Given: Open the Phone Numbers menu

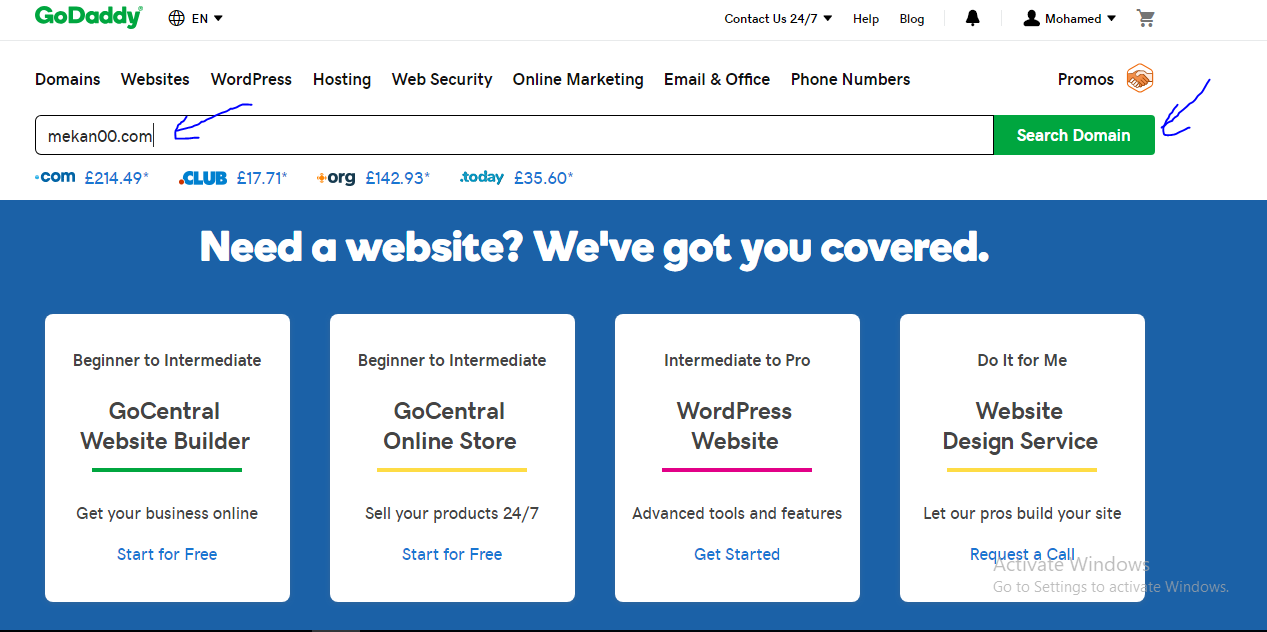Looking at the screenshot, I should [x=851, y=79].
